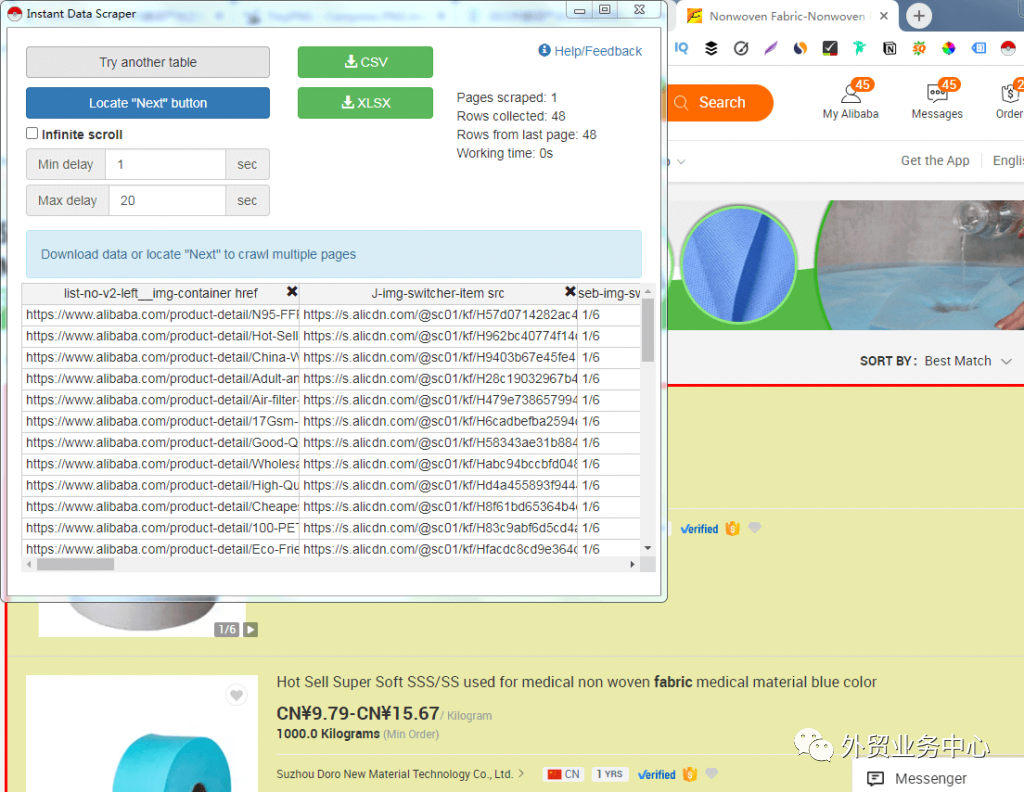Image resolution: width=1024 pixels, height=792 pixels.
Task: Open My Alibaba account icon
Action: [x=850, y=94]
